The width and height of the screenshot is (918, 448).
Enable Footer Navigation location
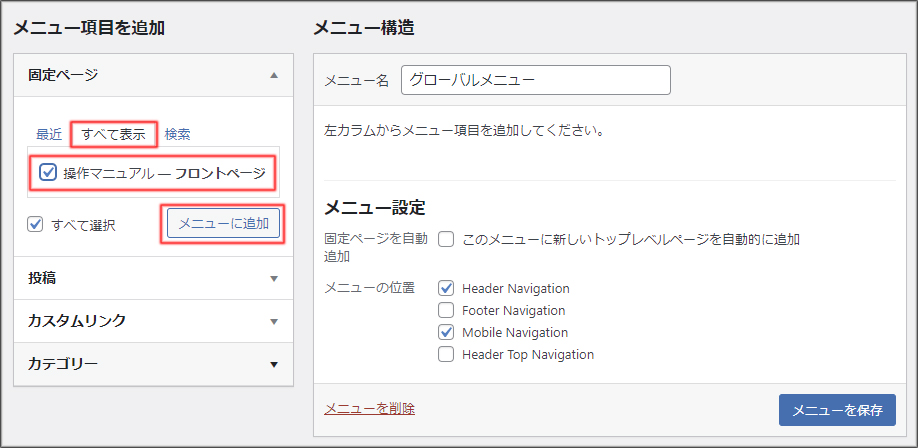coord(446,310)
